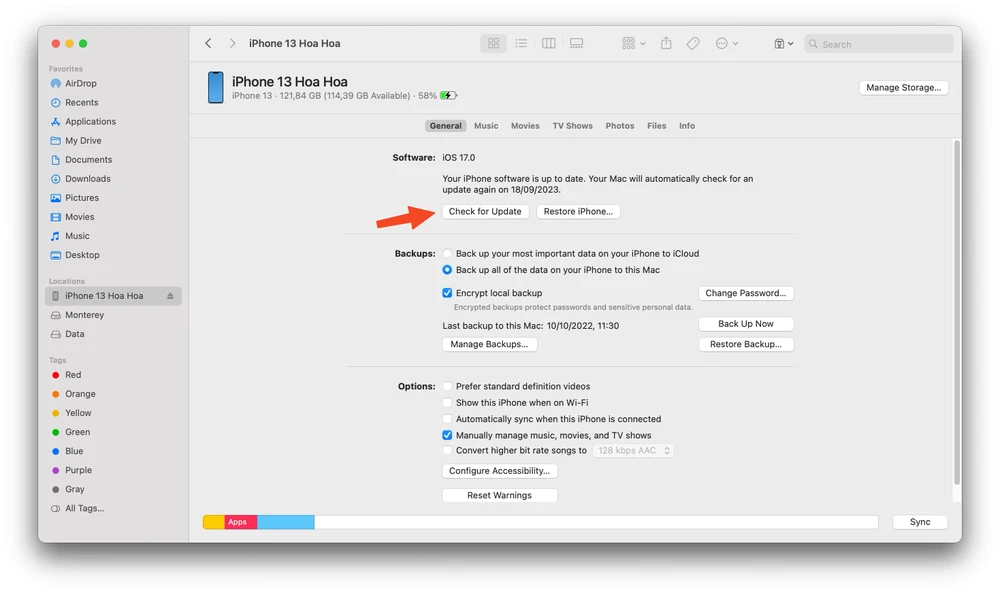The height and width of the screenshot is (593, 1000).
Task: Open the Pictures folder in the sidebar
Action: tap(85, 197)
